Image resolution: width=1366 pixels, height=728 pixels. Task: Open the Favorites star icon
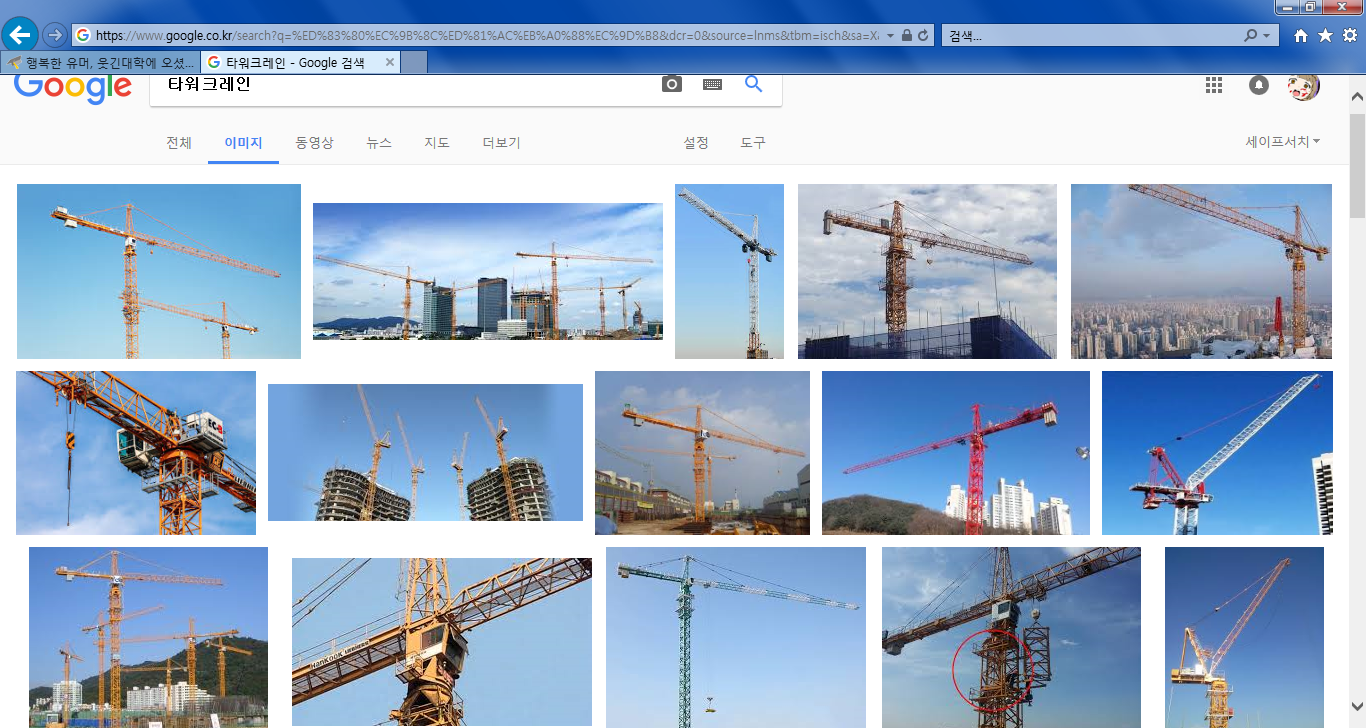point(1325,35)
